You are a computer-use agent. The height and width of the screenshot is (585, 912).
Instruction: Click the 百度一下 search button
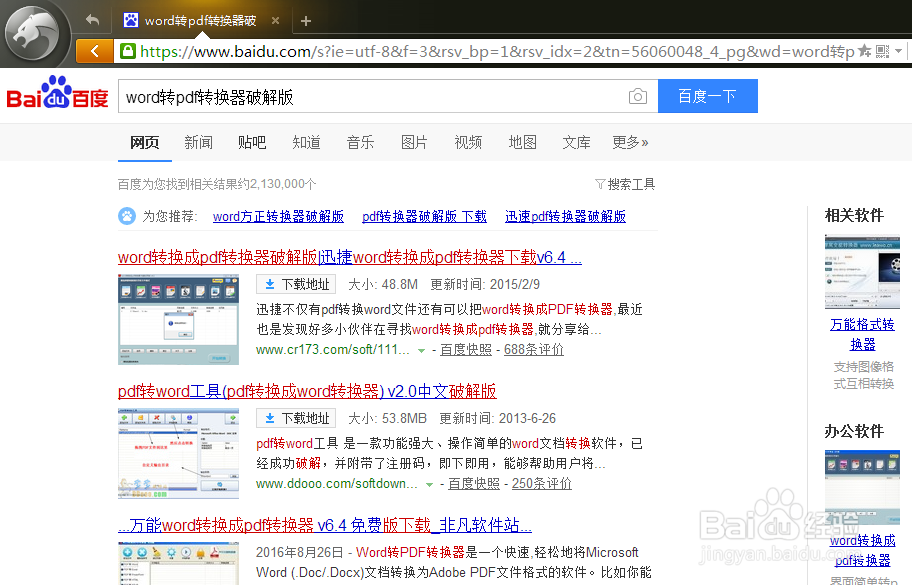pos(707,96)
